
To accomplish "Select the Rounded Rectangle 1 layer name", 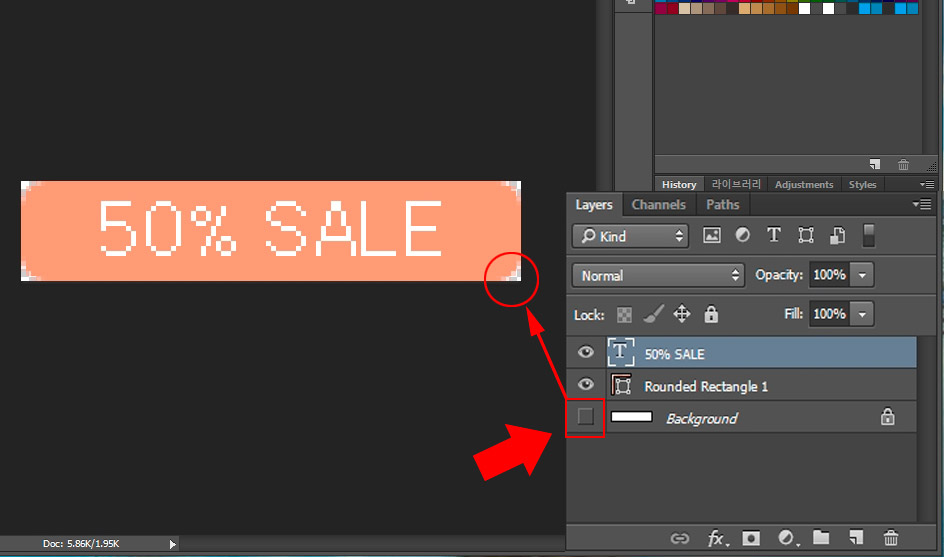I will coord(706,387).
